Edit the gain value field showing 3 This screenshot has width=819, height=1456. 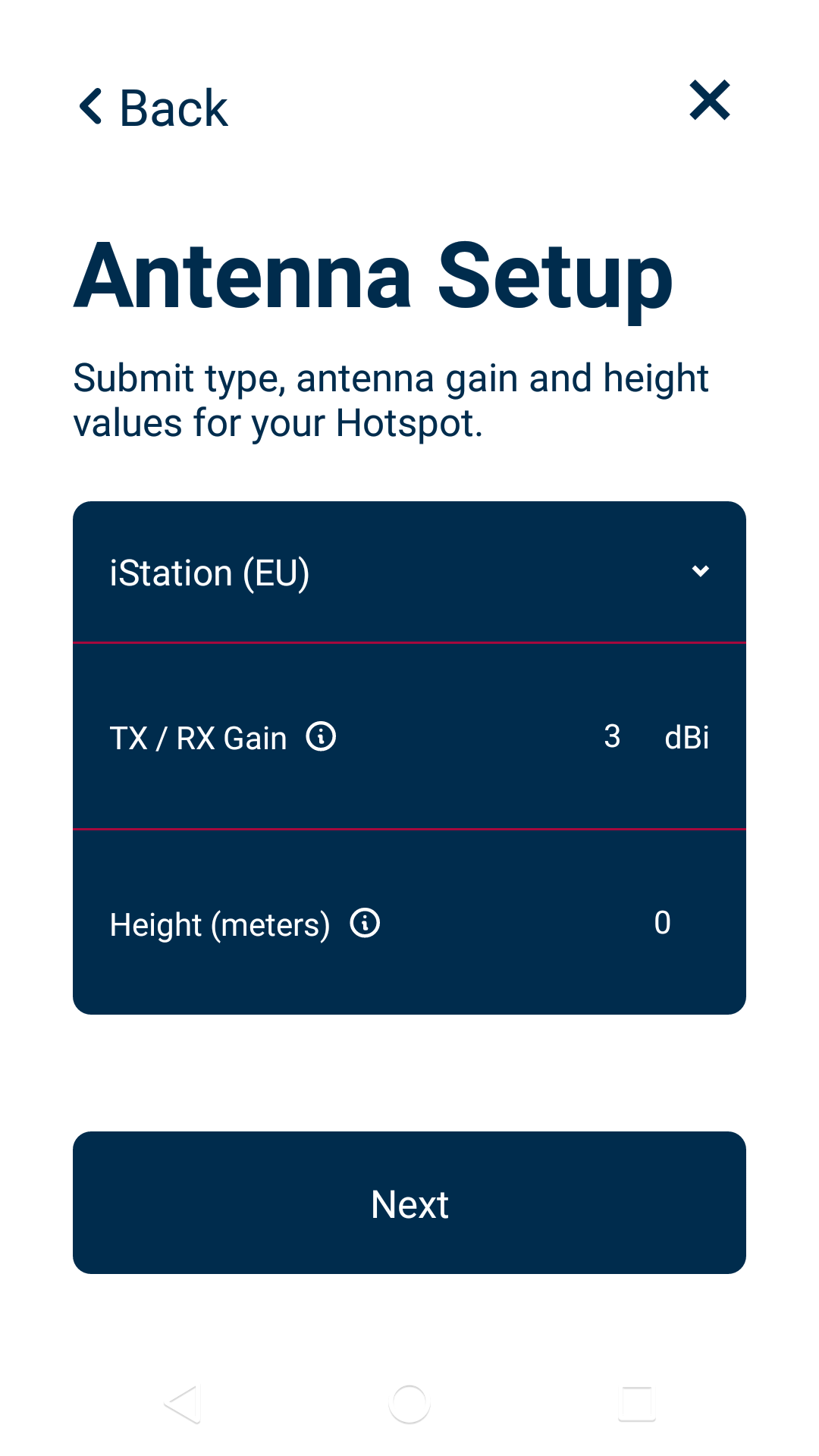612,736
